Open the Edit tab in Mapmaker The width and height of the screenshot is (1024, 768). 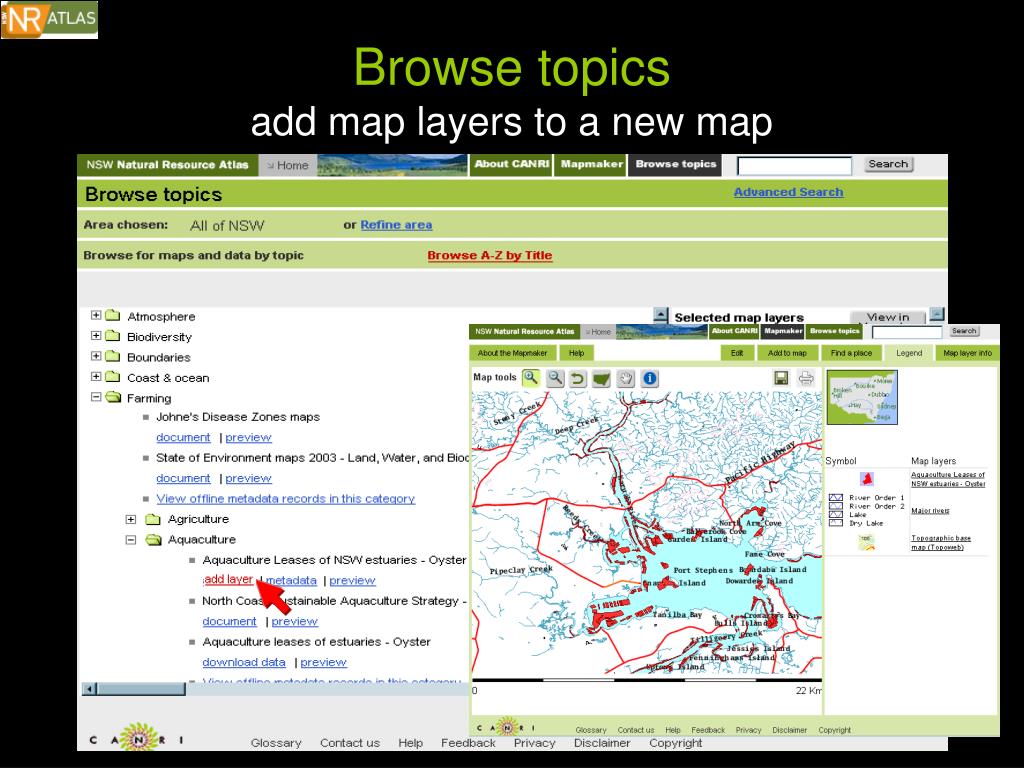(737, 353)
